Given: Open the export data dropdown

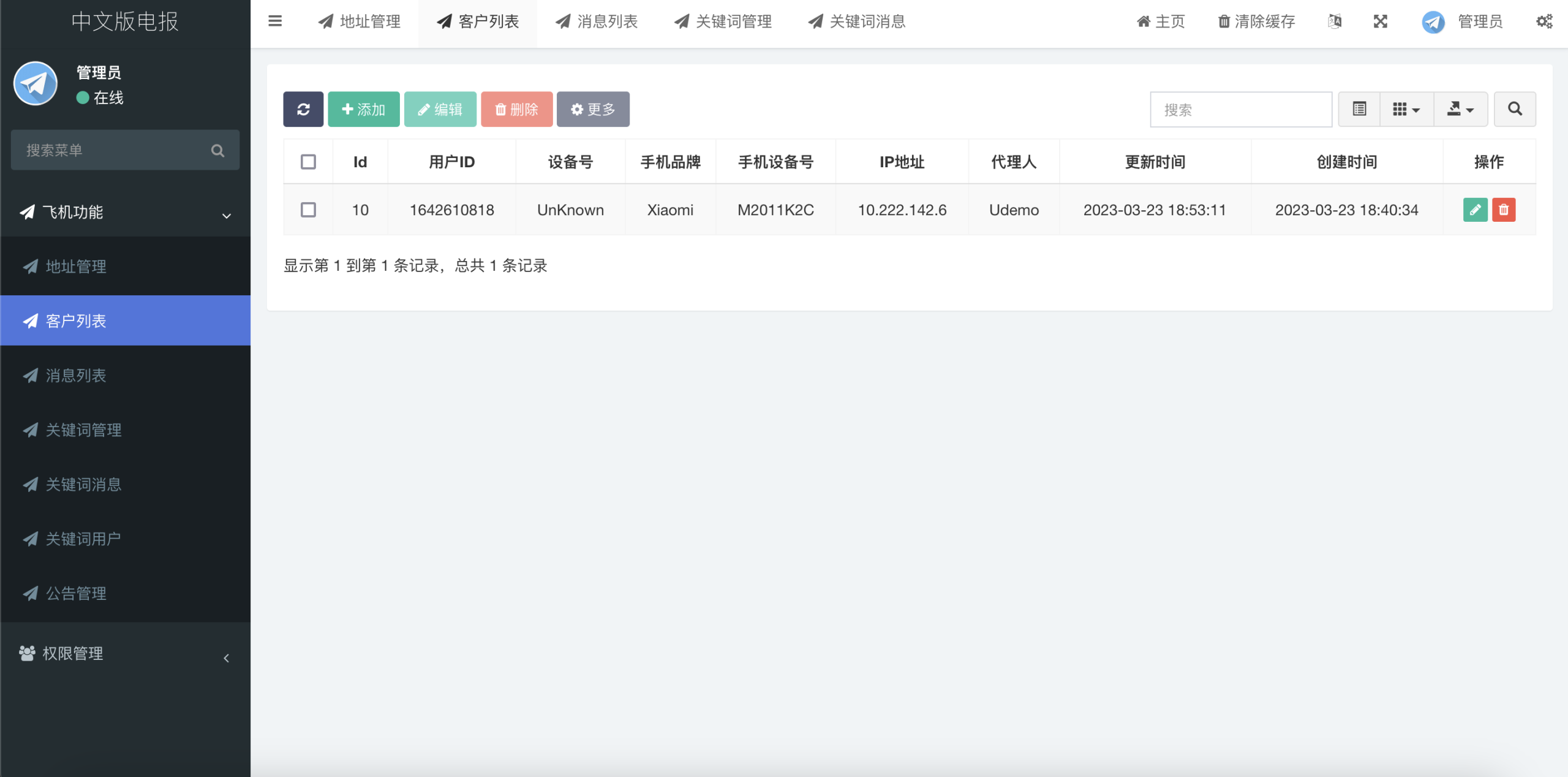Looking at the screenshot, I should coord(1460,109).
